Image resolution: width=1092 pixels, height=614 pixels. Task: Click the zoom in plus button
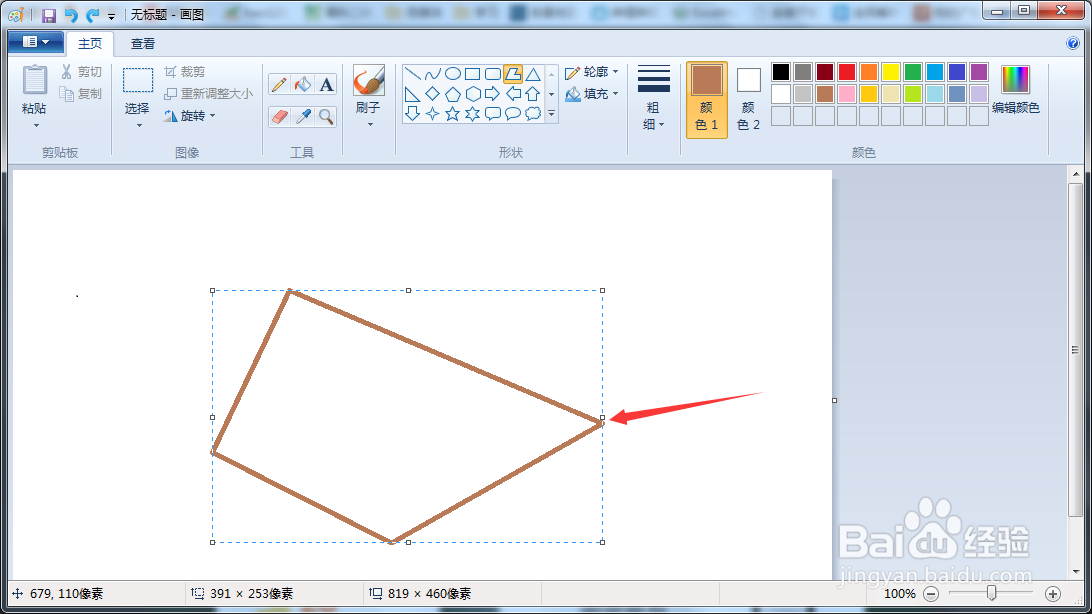click(1053, 594)
